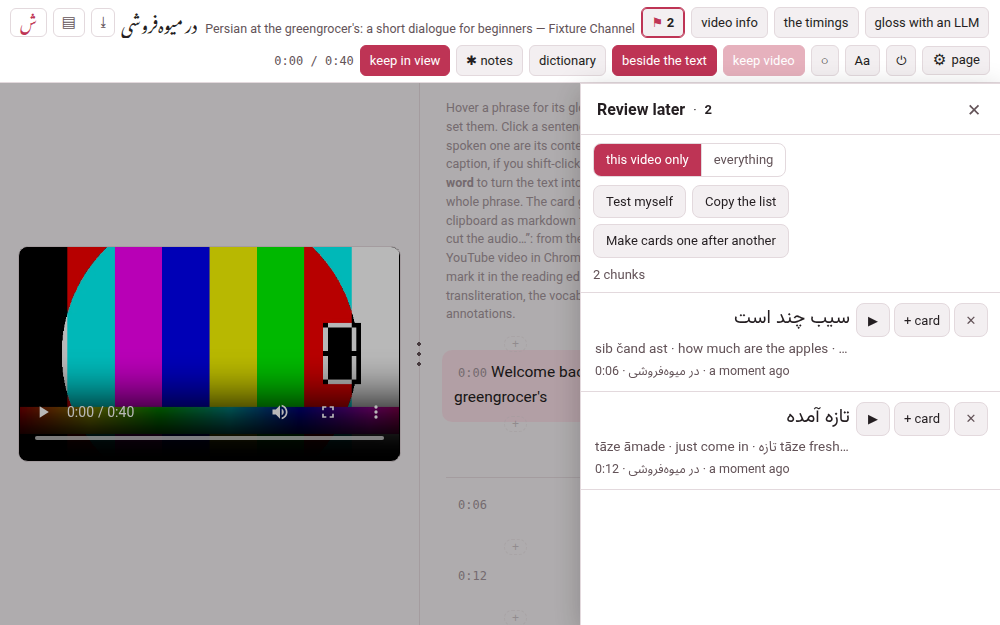Click the 0:12 timestamp in the transcript
Screen dimensions: 1000x625
[x=472, y=576]
